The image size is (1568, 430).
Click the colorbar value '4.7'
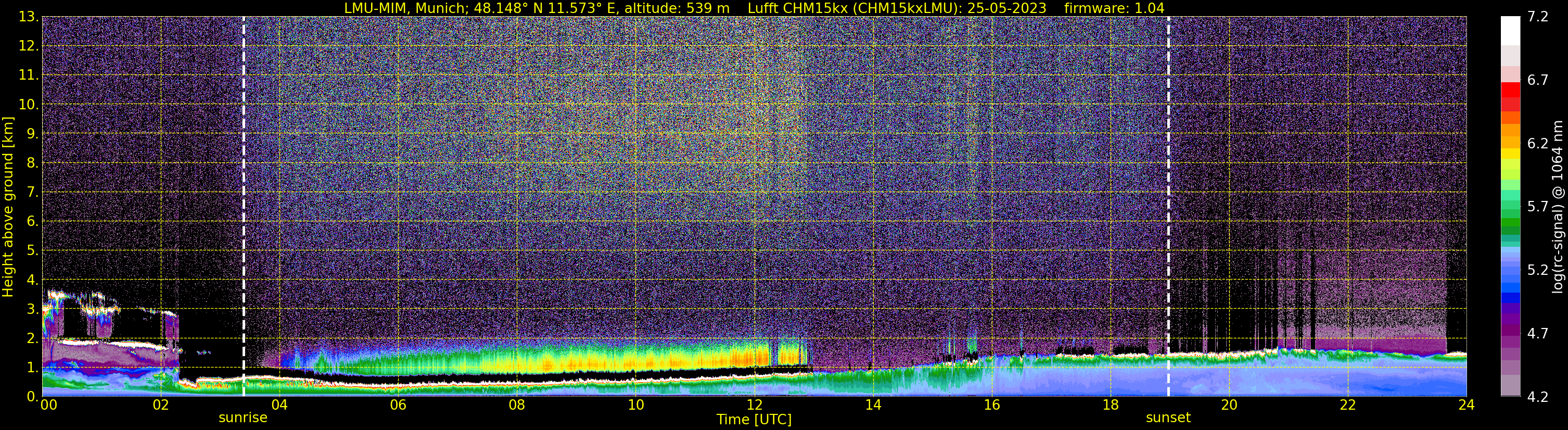(x=1538, y=333)
